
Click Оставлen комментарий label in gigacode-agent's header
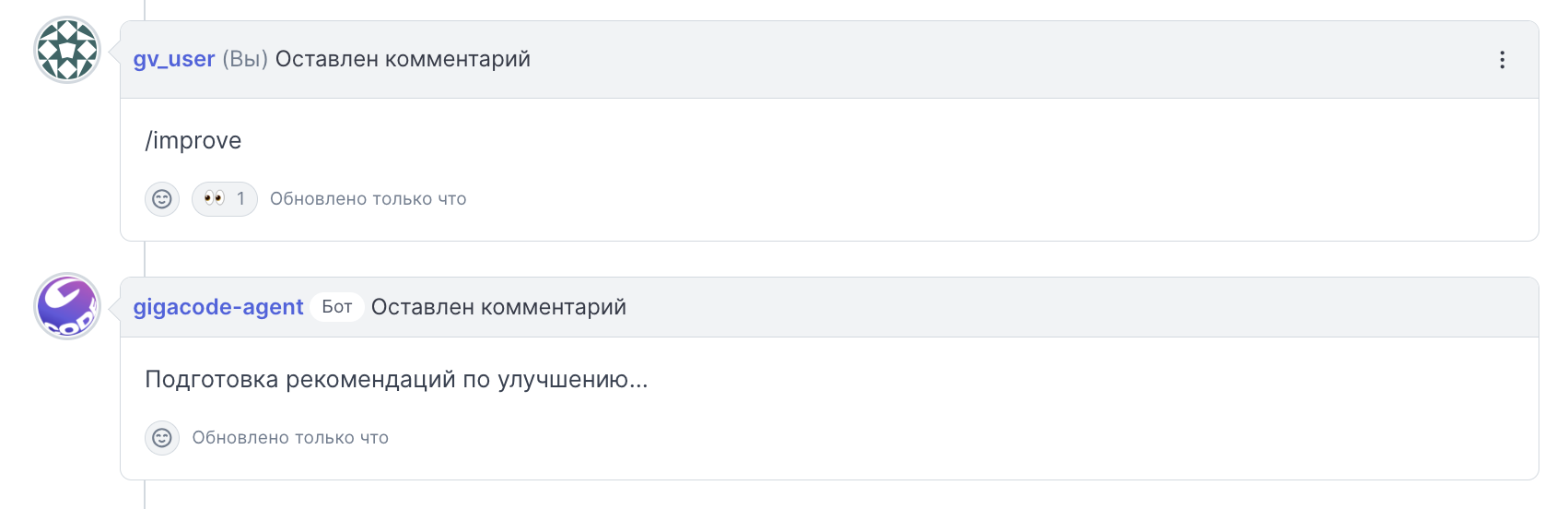[498, 307]
